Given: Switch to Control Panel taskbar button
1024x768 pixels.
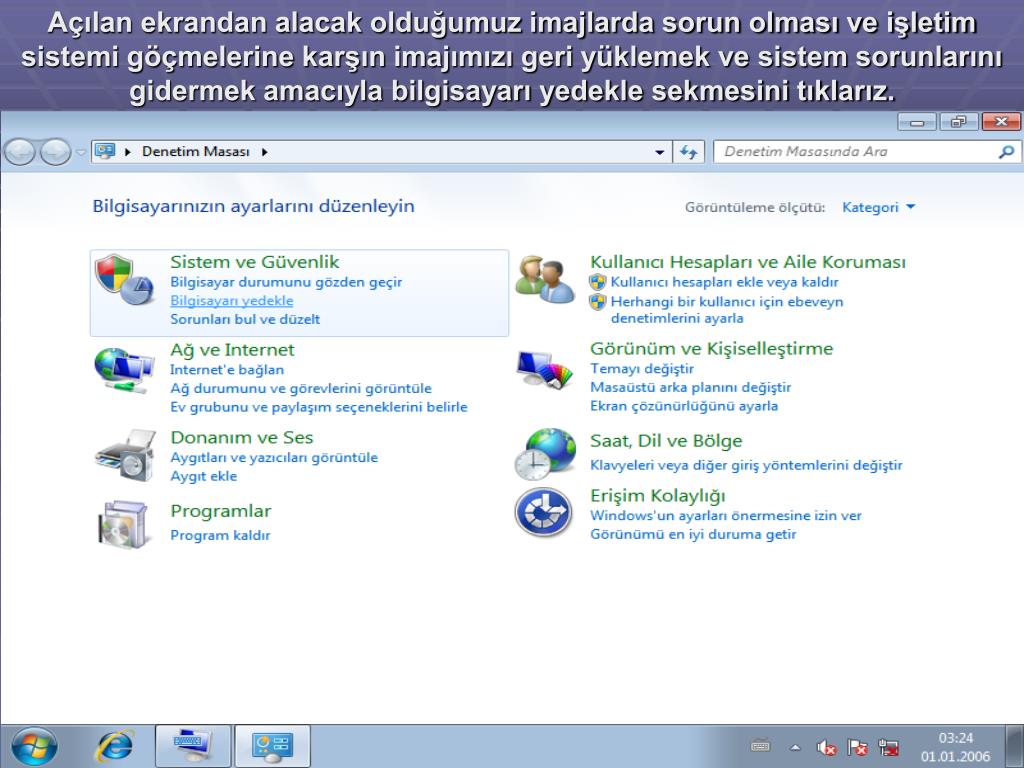Looking at the screenshot, I should click(272, 746).
